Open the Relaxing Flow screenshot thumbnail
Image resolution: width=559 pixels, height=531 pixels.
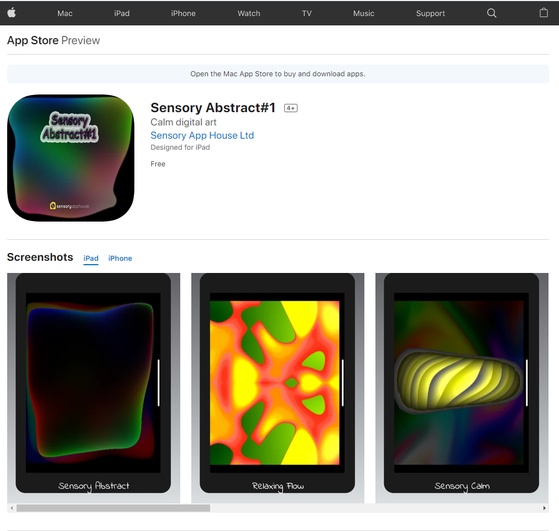[x=277, y=387]
